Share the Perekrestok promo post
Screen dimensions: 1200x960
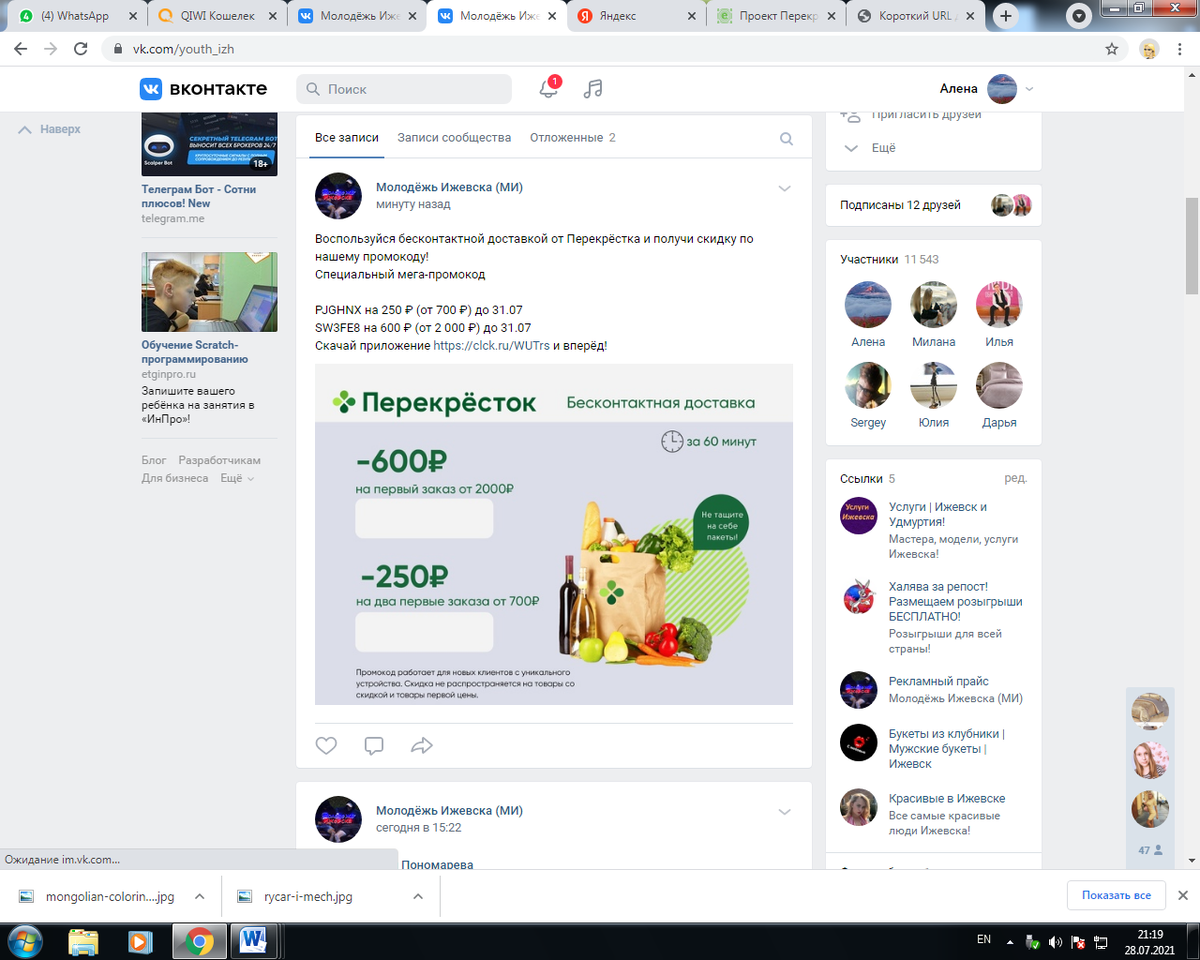coord(421,745)
